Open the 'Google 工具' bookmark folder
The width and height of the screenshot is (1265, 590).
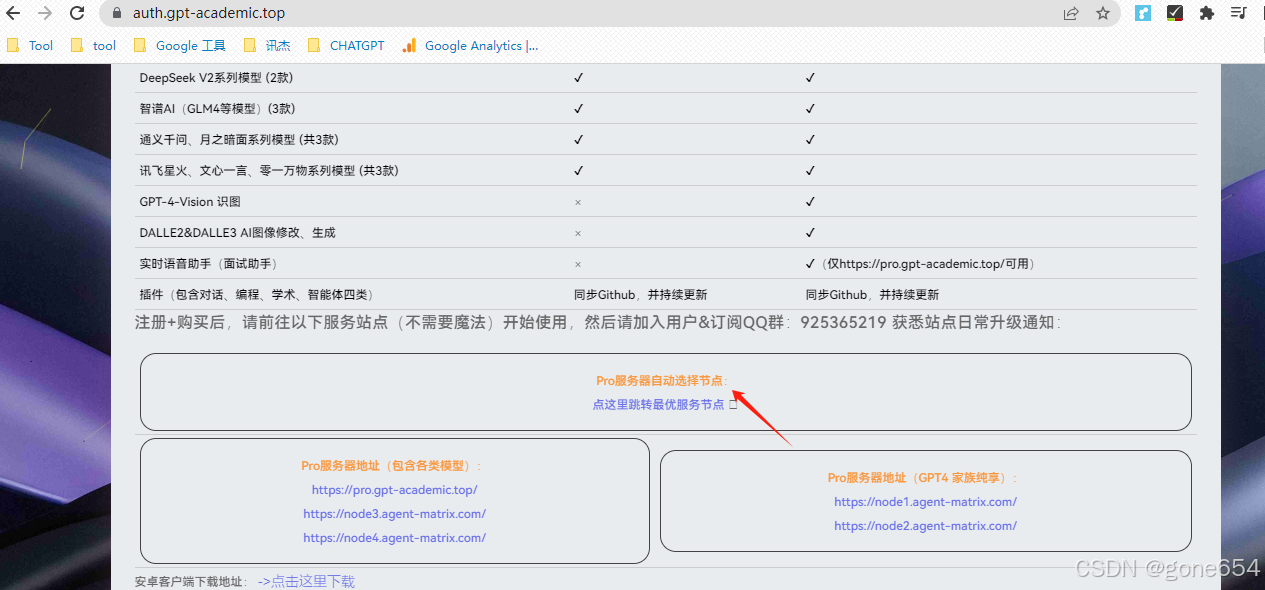pyautogui.click(x=180, y=45)
